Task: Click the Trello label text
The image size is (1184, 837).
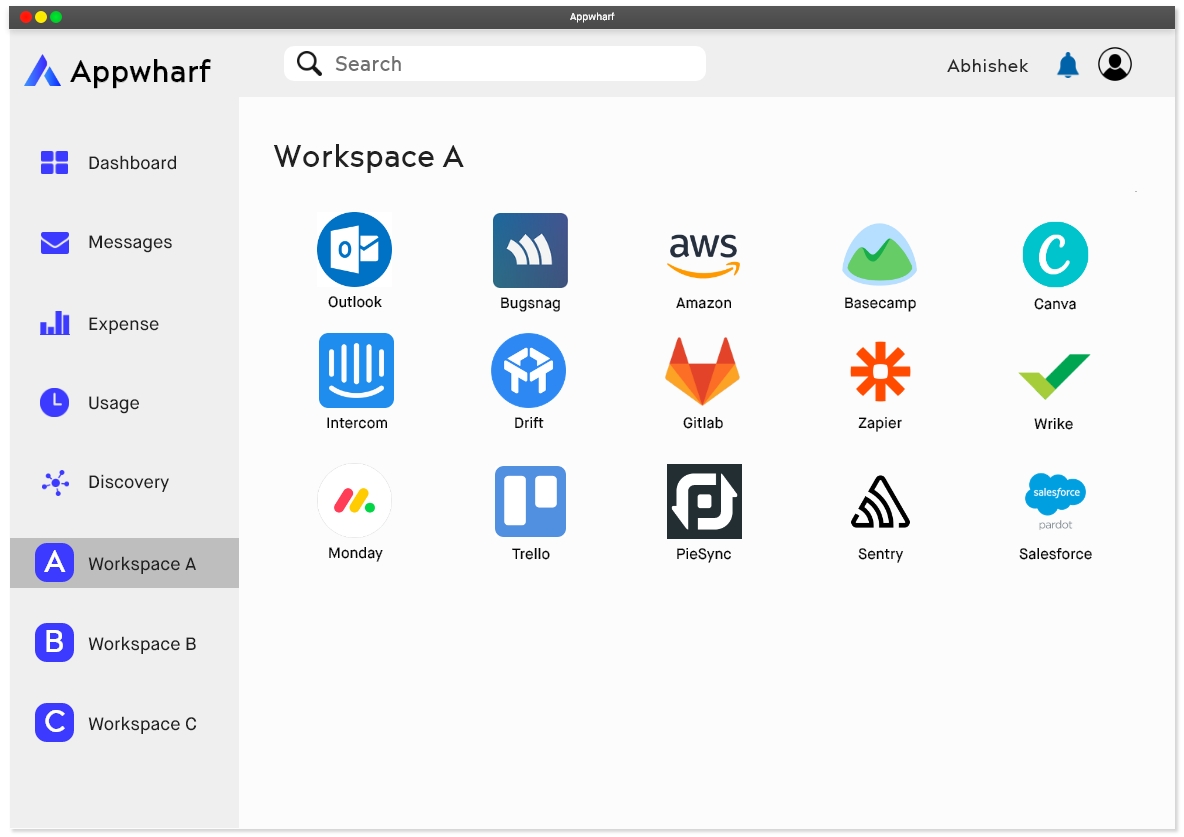Action: (x=531, y=554)
